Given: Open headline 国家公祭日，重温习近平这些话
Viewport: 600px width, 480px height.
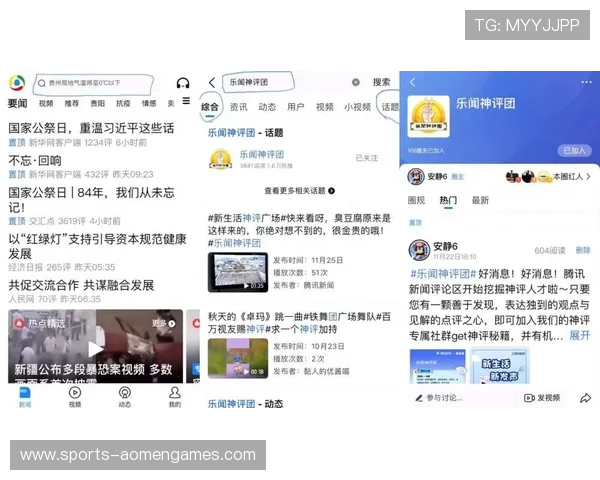Looking at the screenshot, I should pos(91,128).
